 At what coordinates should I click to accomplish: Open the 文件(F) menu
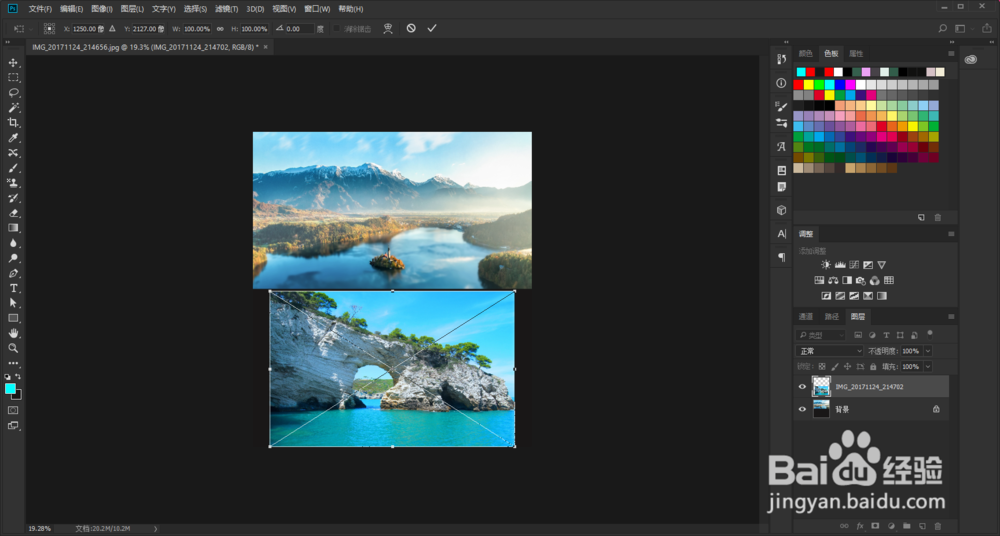[40, 9]
